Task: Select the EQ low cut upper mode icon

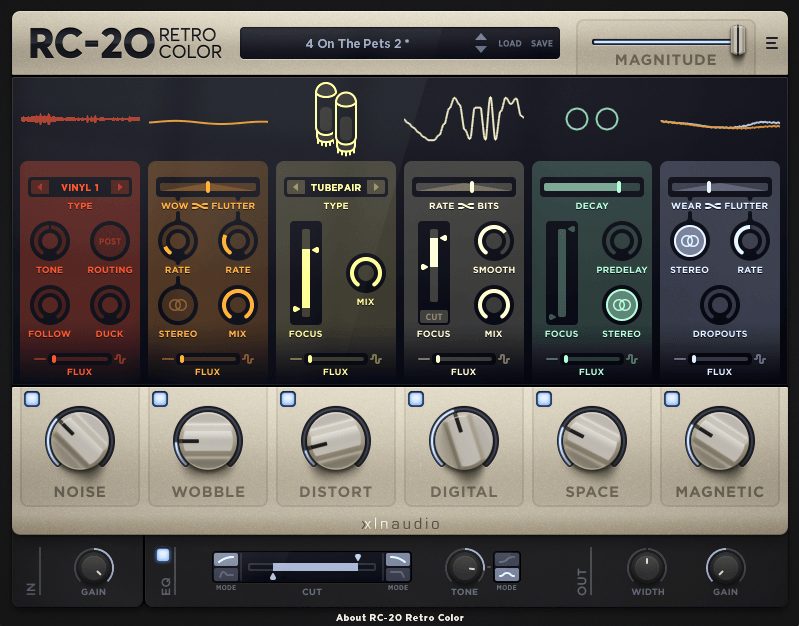Action: (x=226, y=560)
